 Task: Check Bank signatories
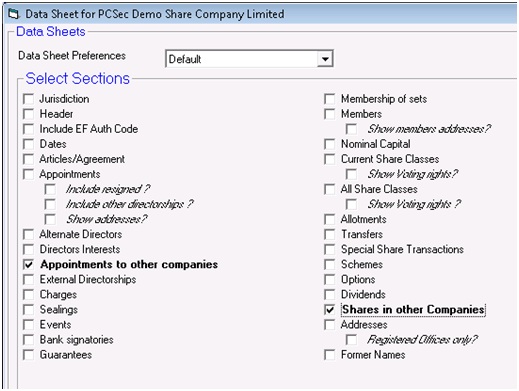29,340
